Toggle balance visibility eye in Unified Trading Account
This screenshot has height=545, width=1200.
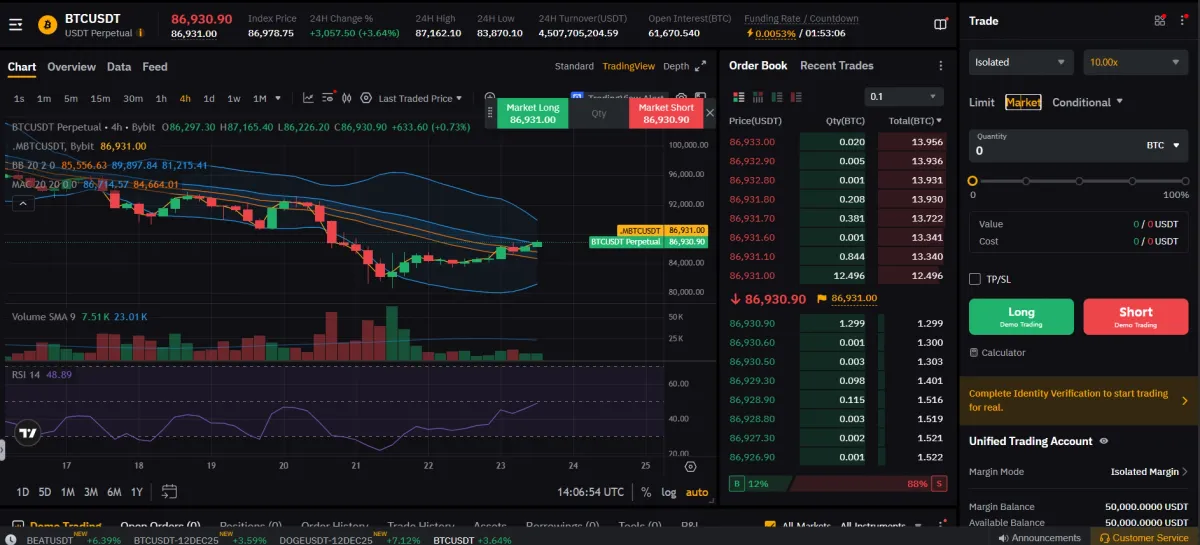1104,441
